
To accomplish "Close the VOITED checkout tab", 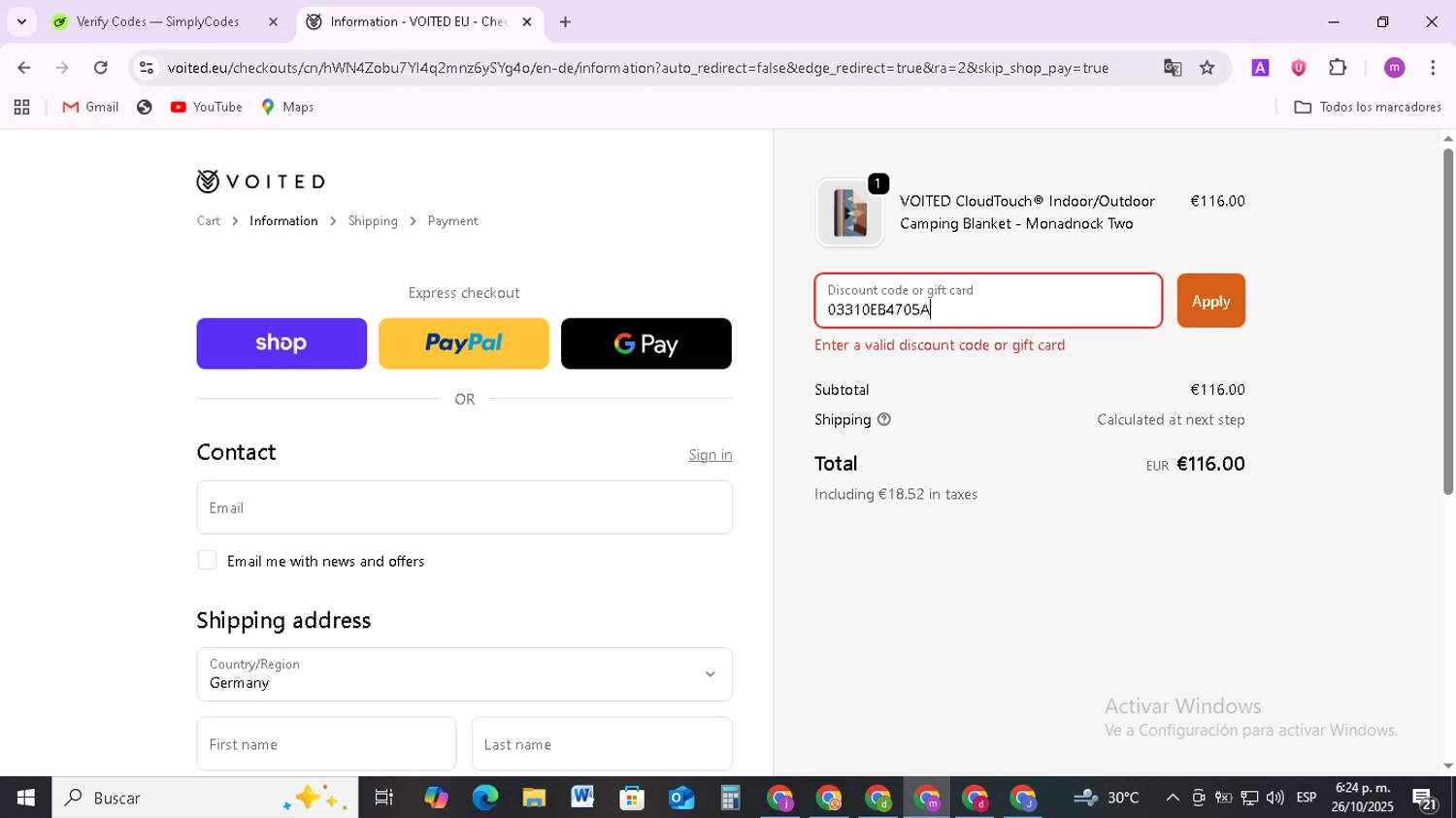I will point(527,21).
